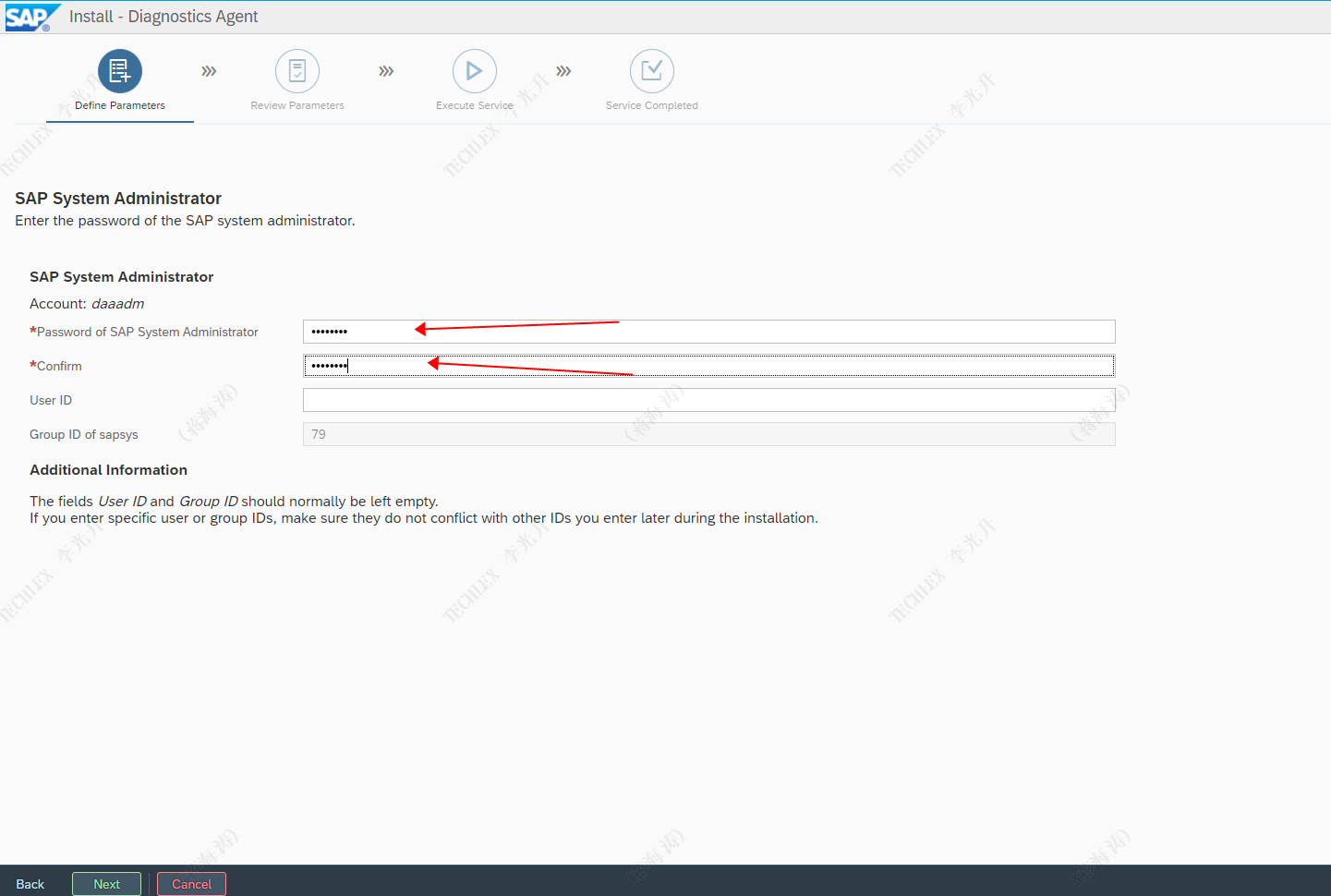Cancel the Diagnostics Agent installation
This screenshot has width=1331, height=896.
click(191, 884)
